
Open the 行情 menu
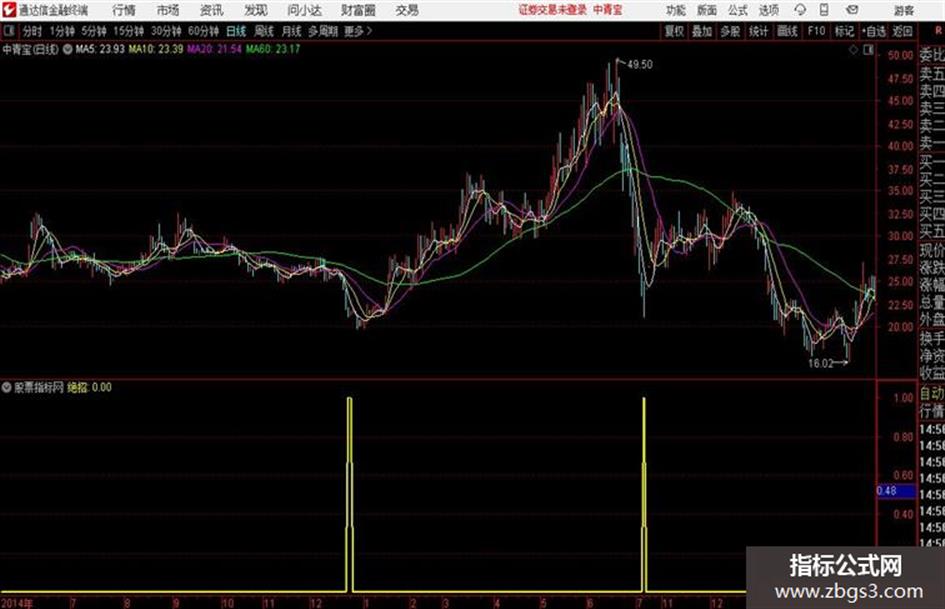(124, 10)
